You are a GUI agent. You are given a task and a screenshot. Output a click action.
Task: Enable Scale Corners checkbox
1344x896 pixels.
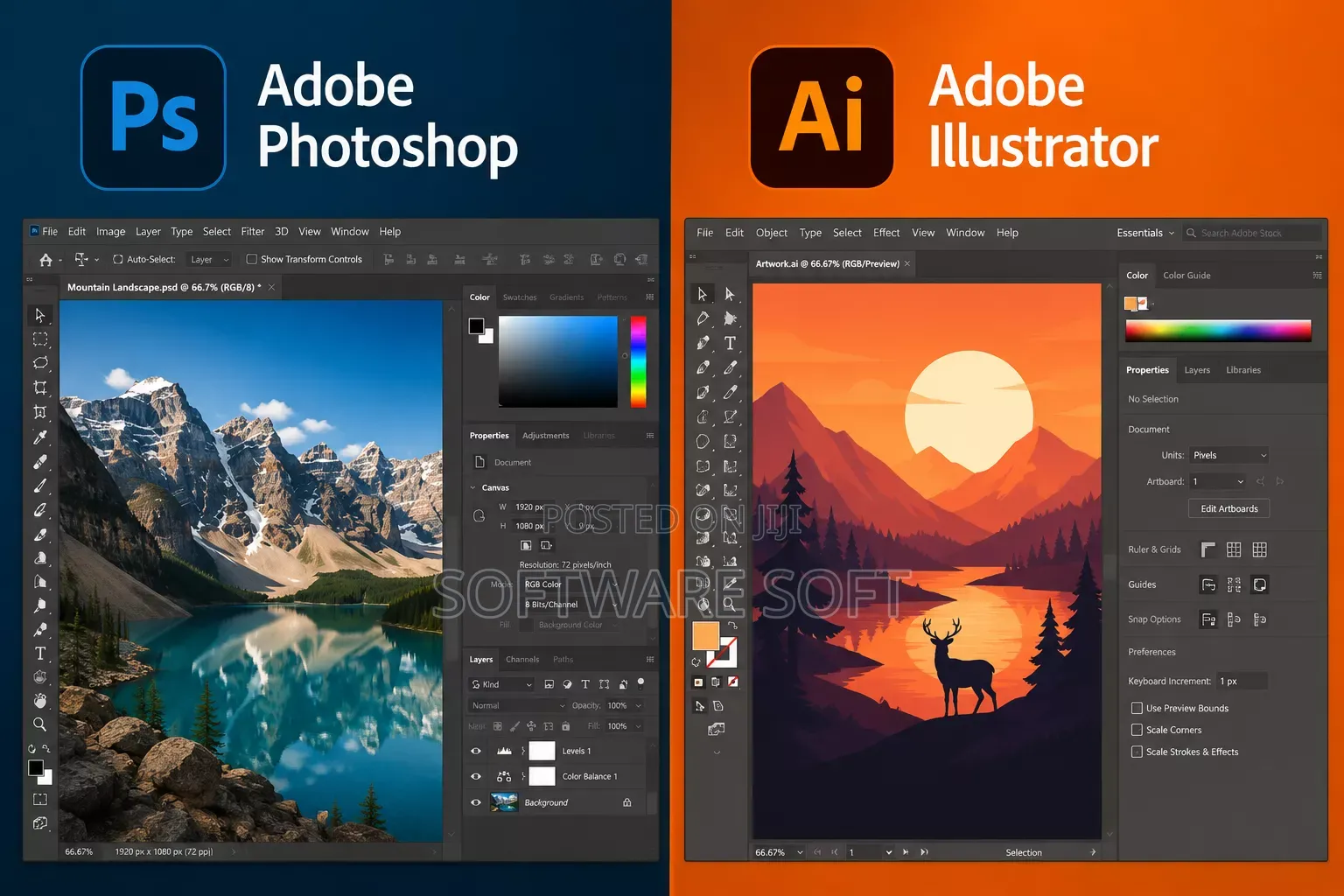[x=1137, y=730]
